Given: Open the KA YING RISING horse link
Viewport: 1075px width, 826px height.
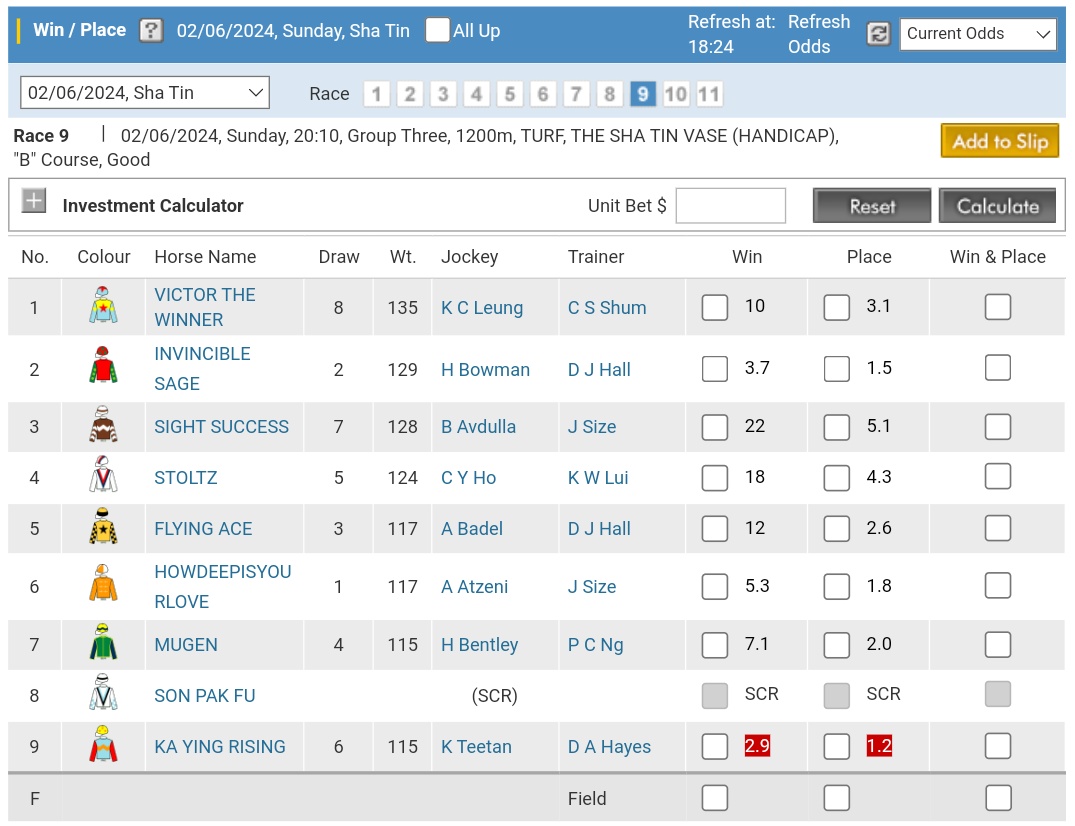Looking at the screenshot, I should [x=220, y=746].
